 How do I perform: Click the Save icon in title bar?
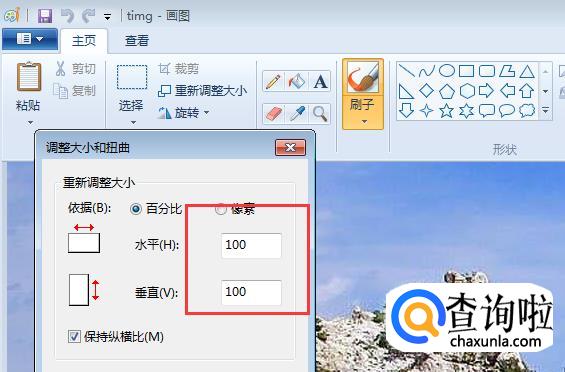click(x=45, y=16)
